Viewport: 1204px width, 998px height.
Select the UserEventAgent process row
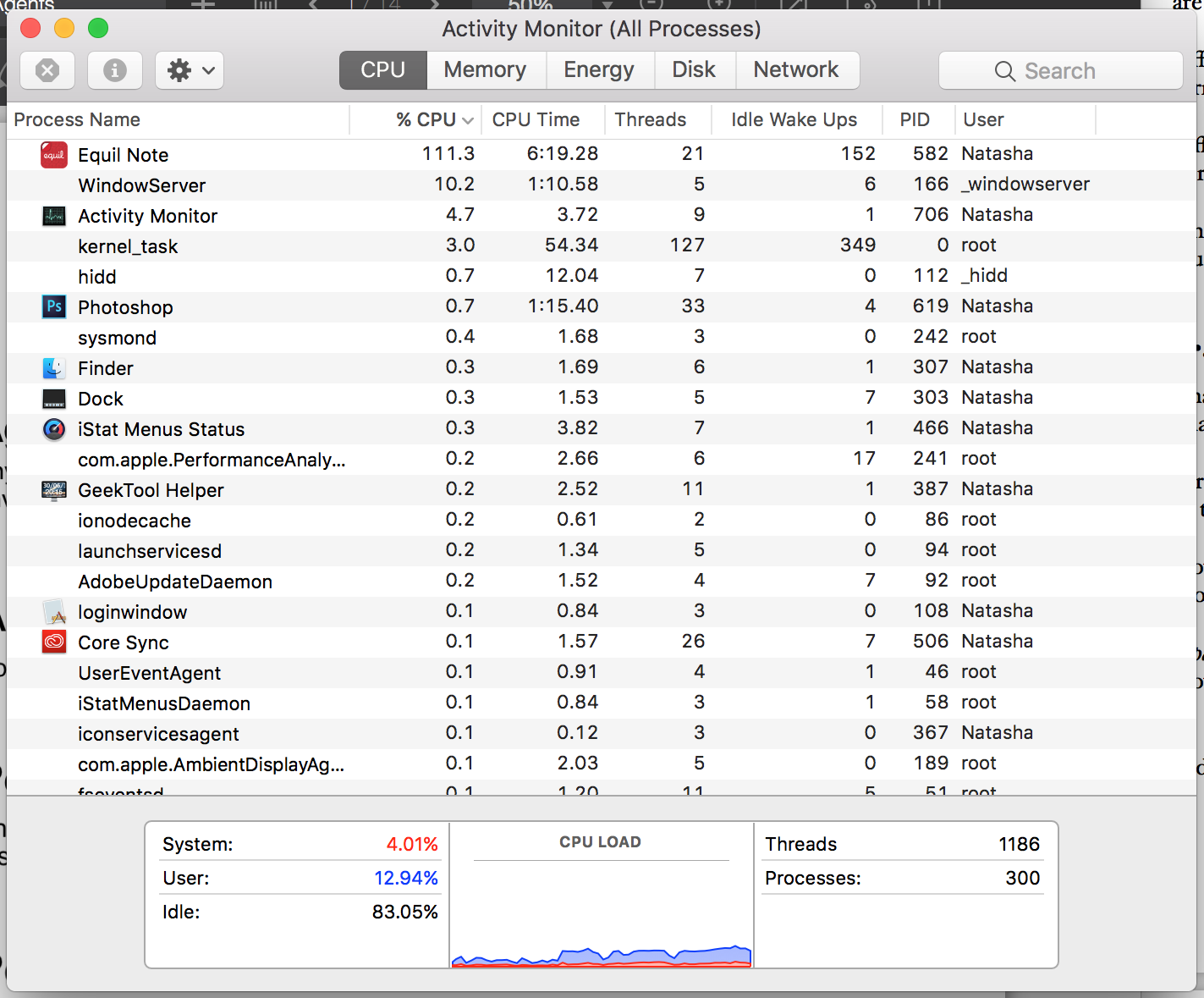tap(602, 672)
